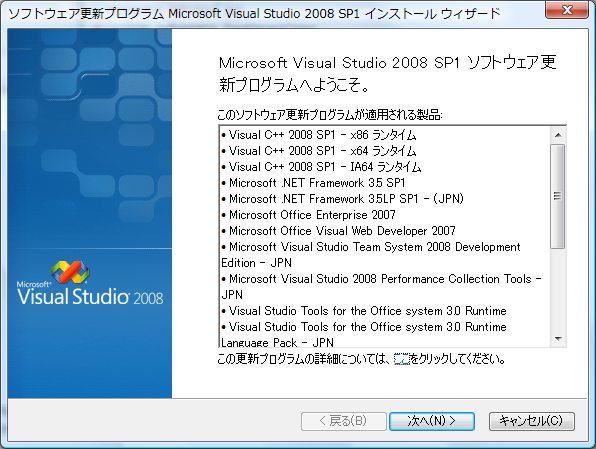Open the update details link before をクリックしてください
This screenshot has width=596, height=449.
point(401,359)
